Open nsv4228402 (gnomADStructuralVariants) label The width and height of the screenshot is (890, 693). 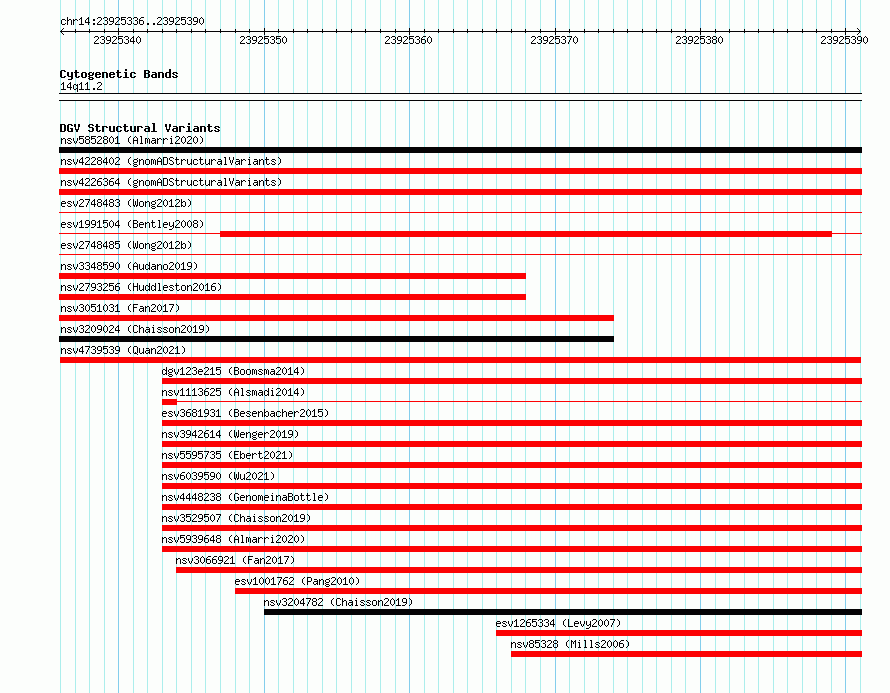pos(171,161)
